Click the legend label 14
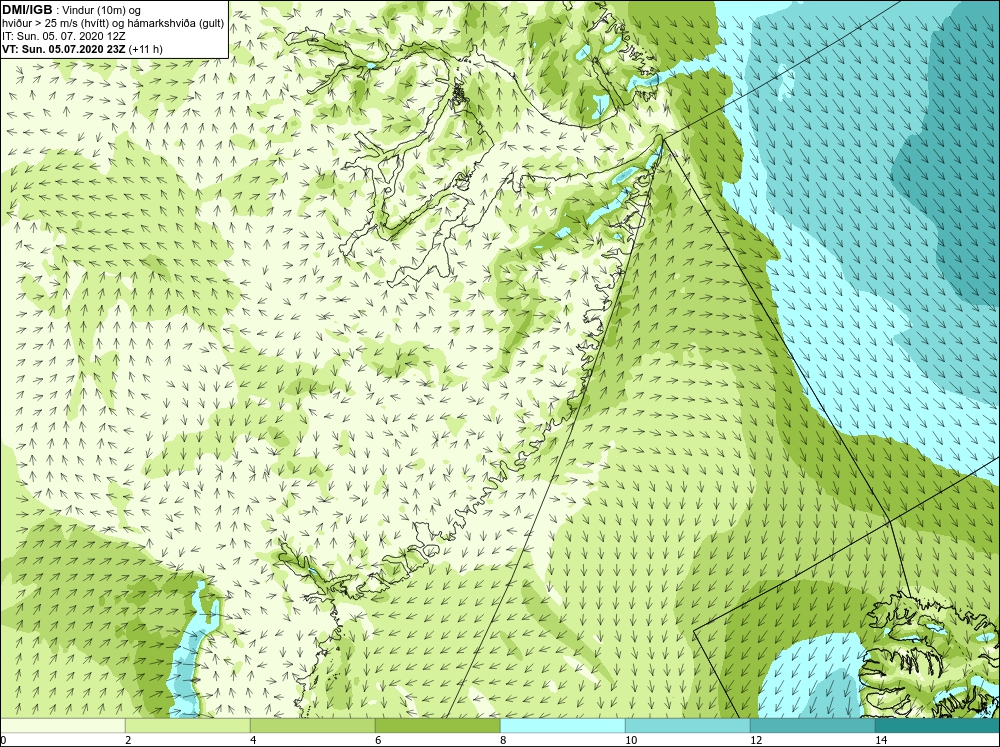Image resolution: width=1000 pixels, height=747 pixels. point(881,740)
